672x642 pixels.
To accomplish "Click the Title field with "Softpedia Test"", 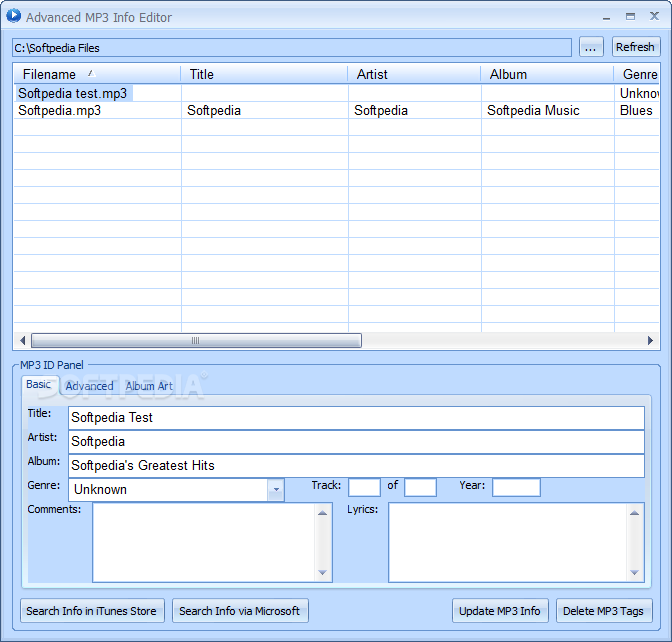I will click(x=356, y=417).
